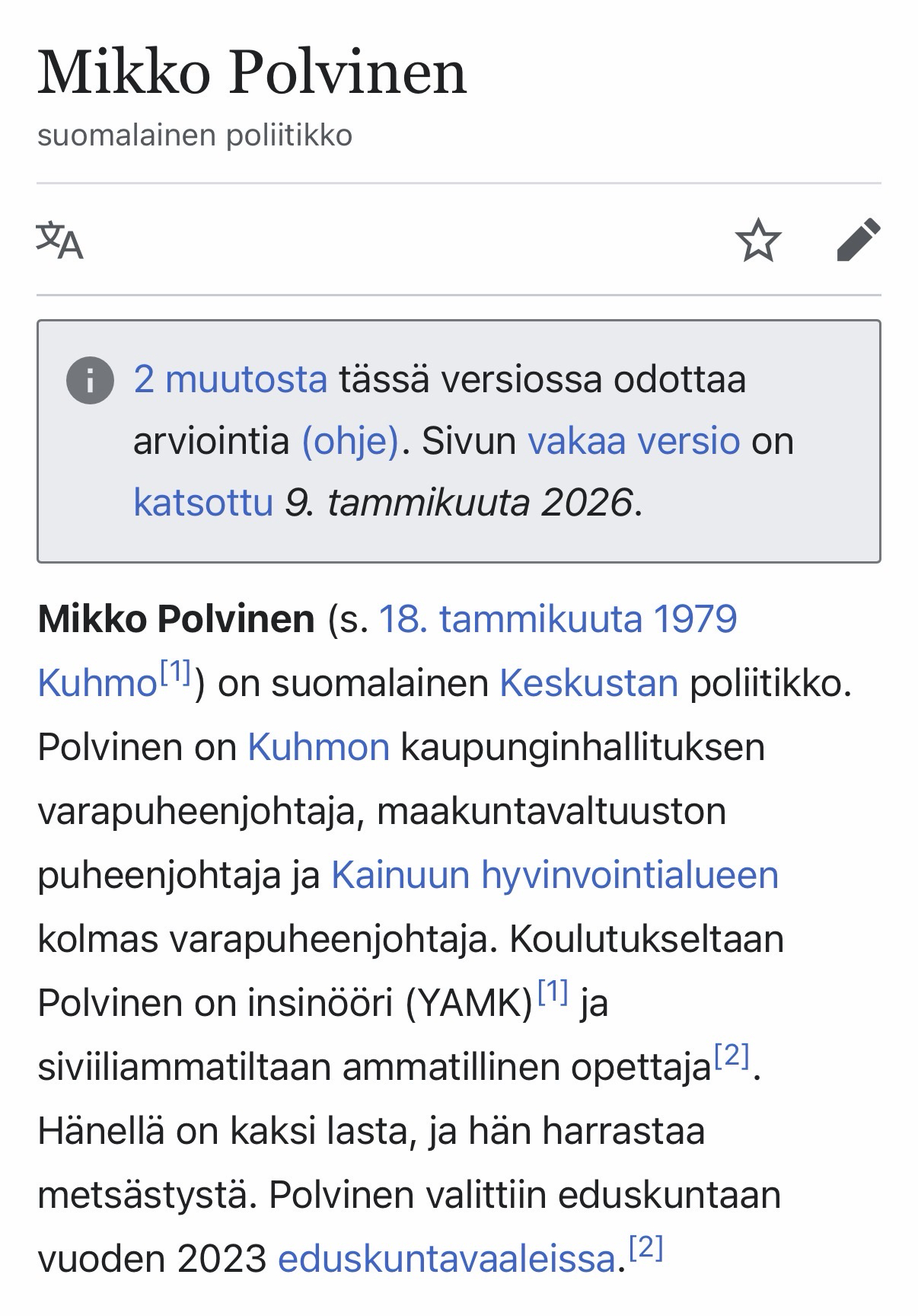Open the language selection icon

pyautogui.click(x=59, y=240)
